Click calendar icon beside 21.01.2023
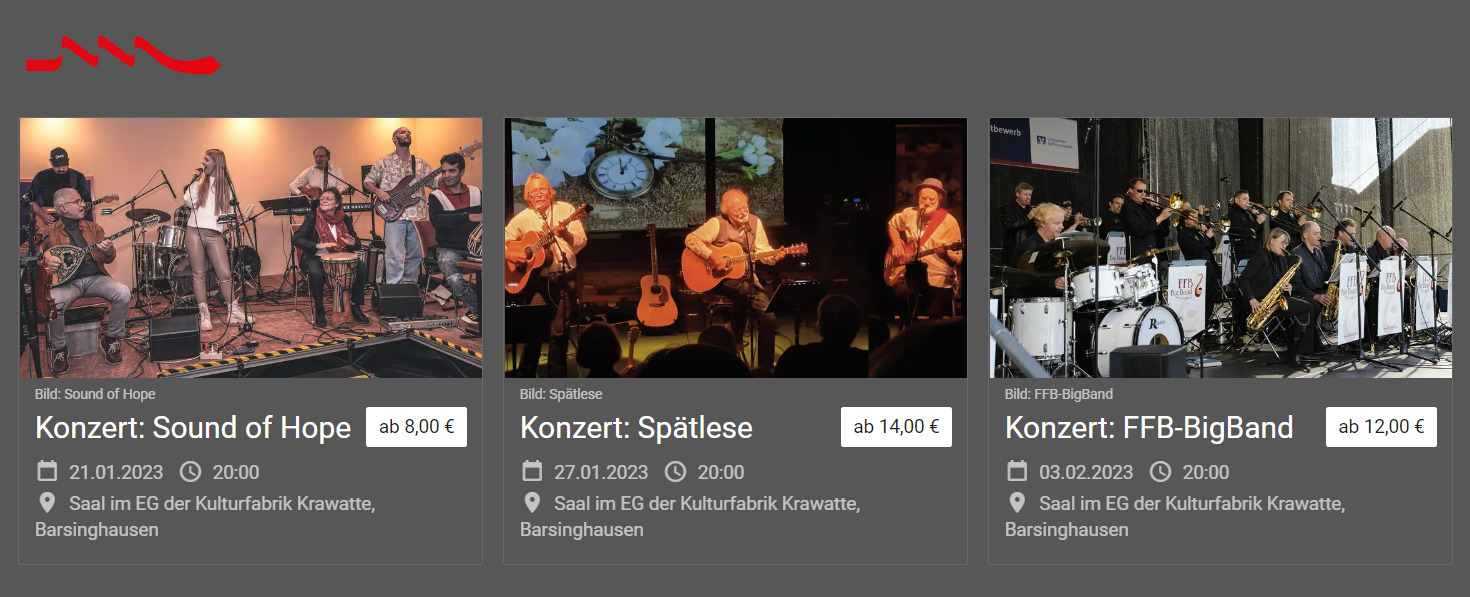The width and height of the screenshot is (1470, 597). click(x=47, y=472)
